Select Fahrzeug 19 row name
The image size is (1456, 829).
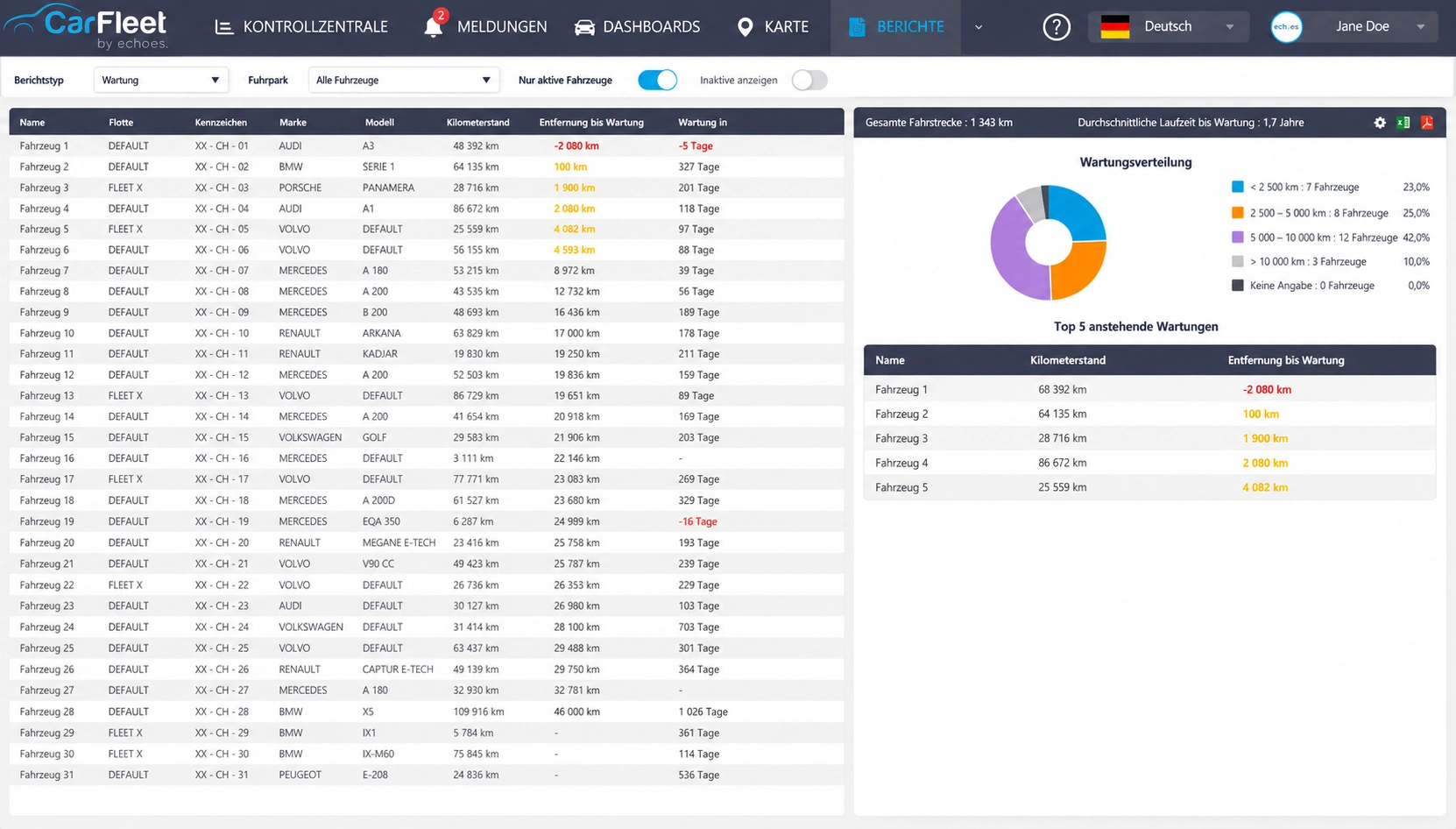(x=46, y=521)
